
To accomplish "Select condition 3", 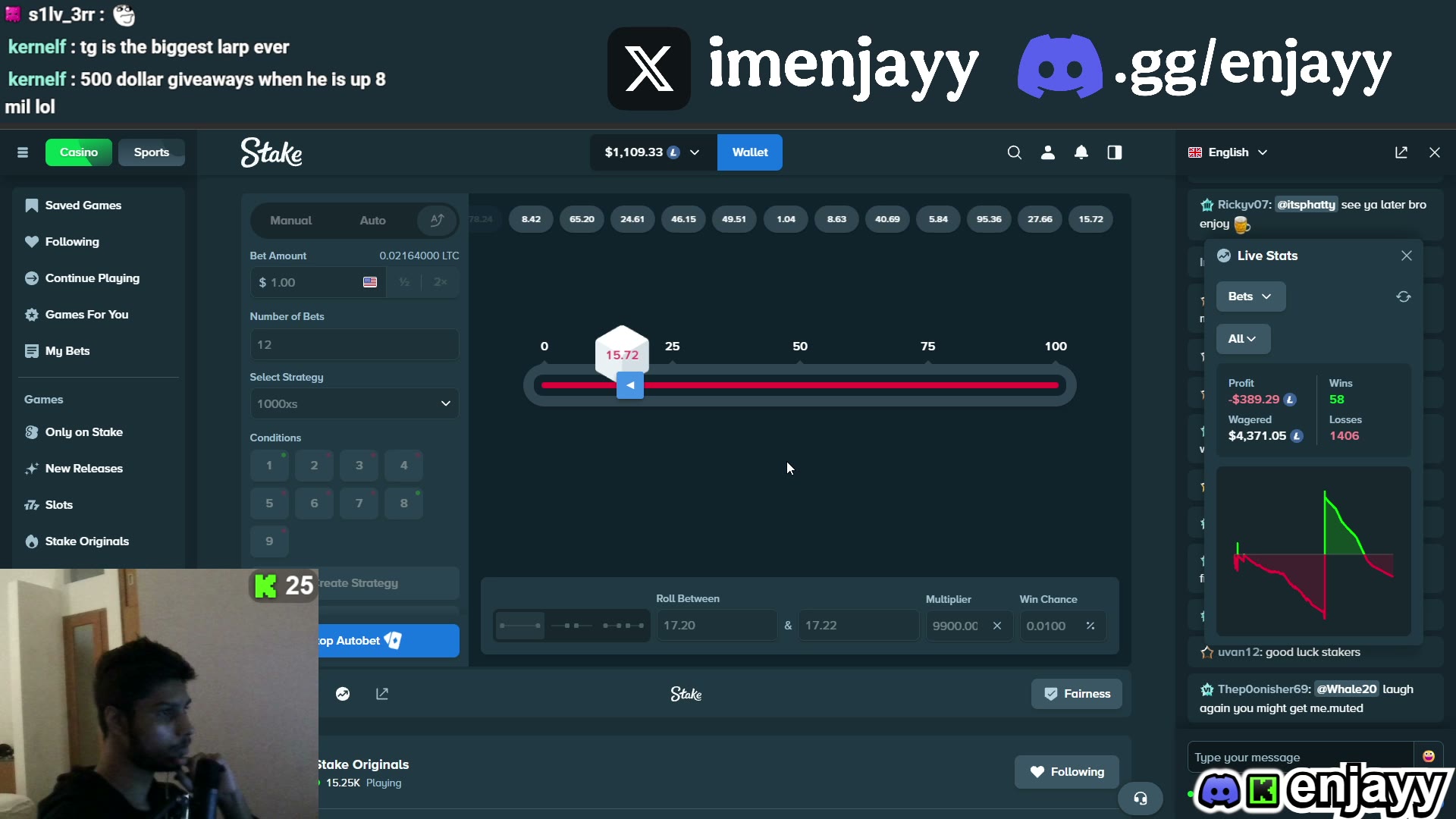I will (359, 466).
